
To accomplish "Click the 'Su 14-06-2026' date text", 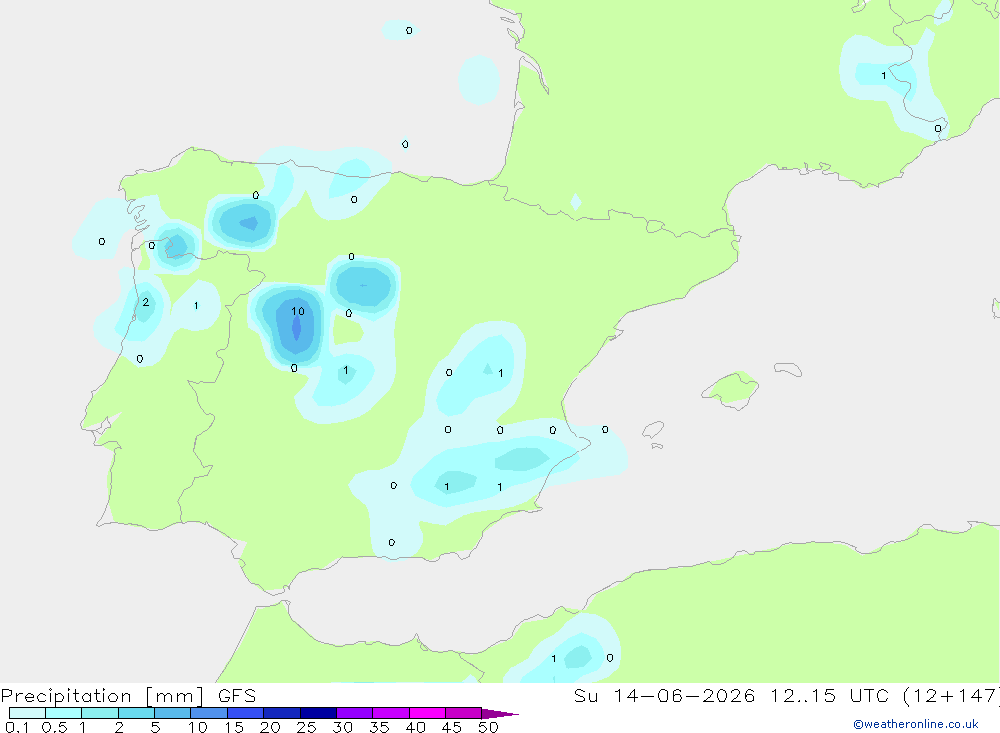I will point(664,696).
